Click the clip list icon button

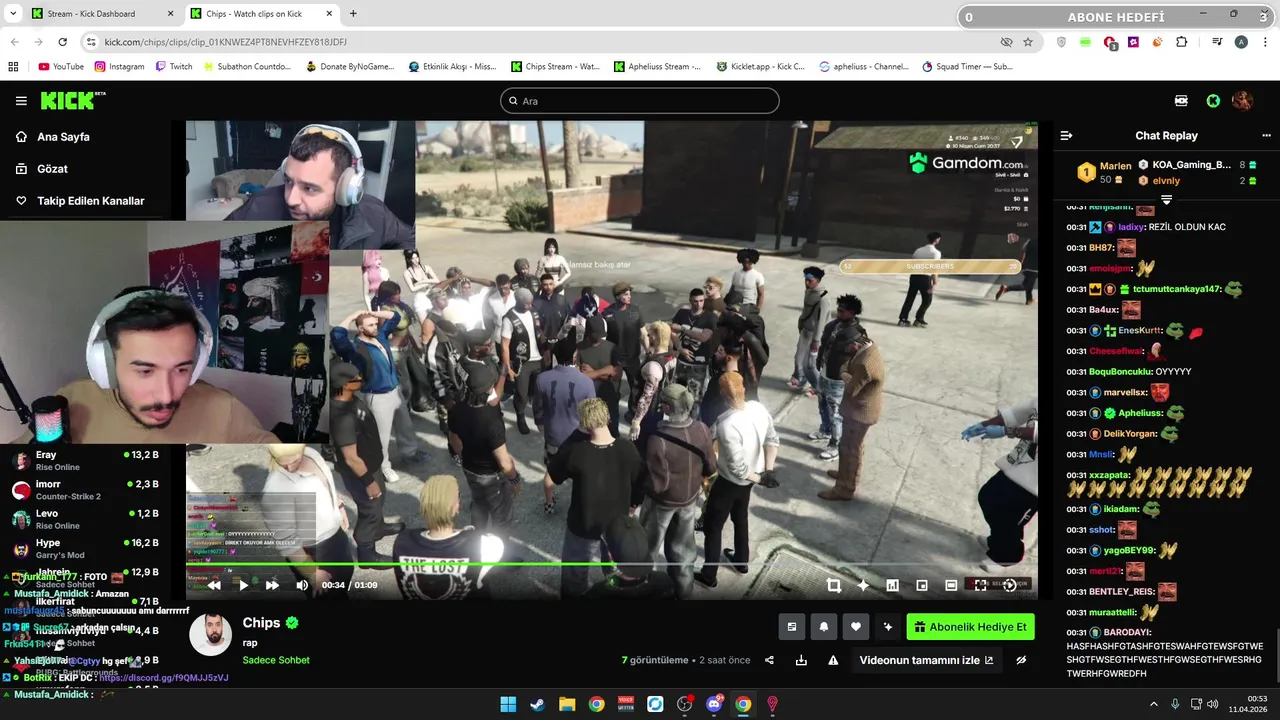792,627
